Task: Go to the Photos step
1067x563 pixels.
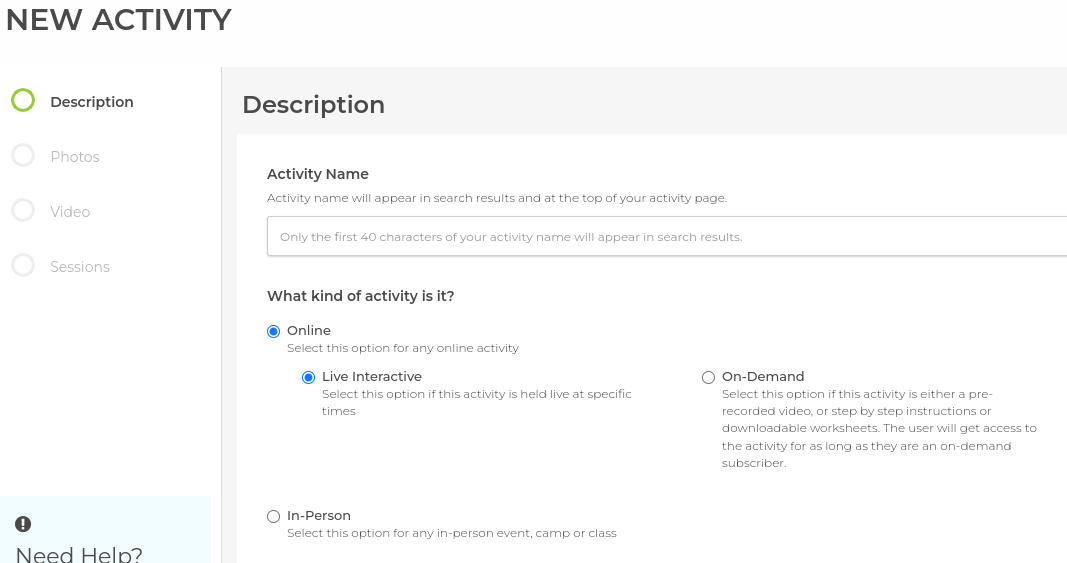Action: [75, 157]
